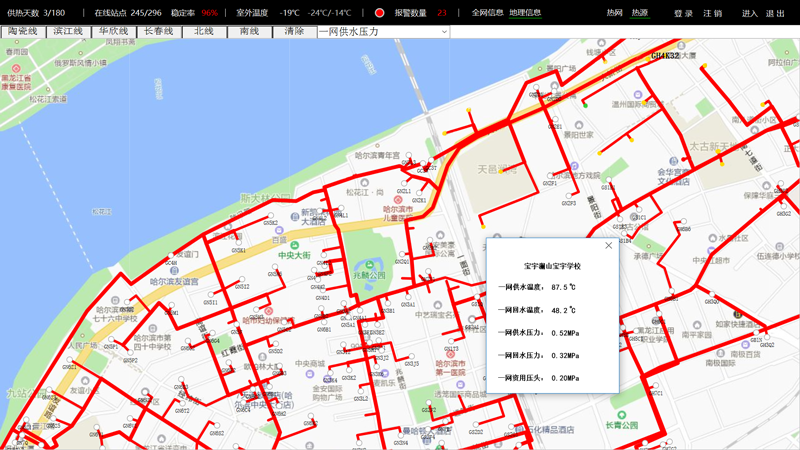The height and width of the screenshot is (450, 800).
Task: Toggle the 热源 view
Action: point(640,13)
